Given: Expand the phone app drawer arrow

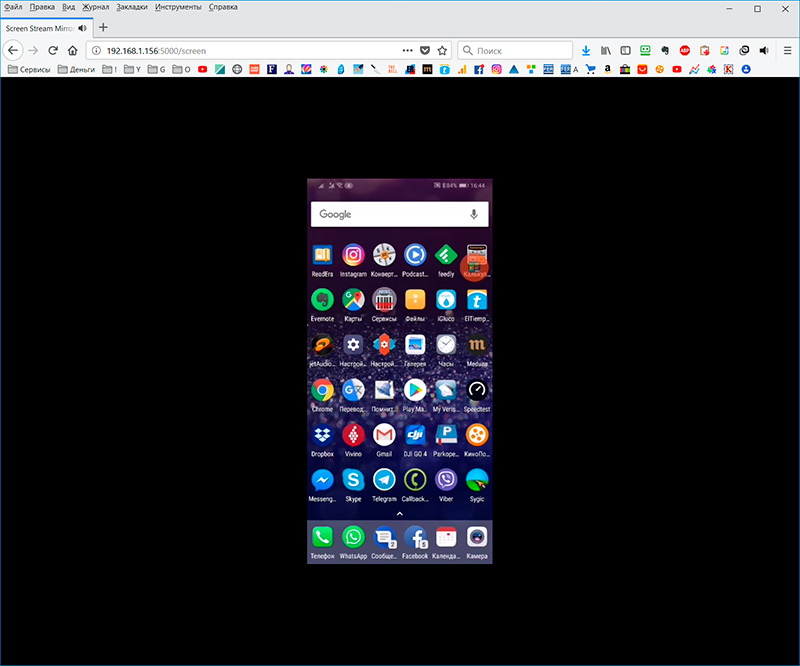Looking at the screenshot, I should coord(399,513).
